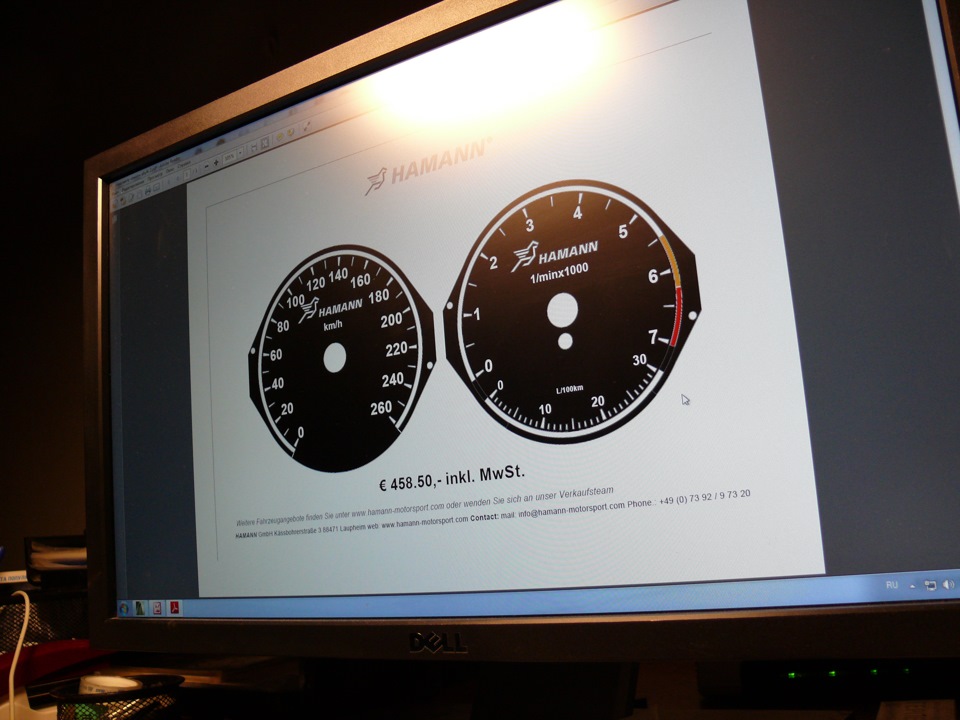Click the info@hamann-motorsport.com email address
The width and height of the screenshot is (960, 720).
(571, 511)
